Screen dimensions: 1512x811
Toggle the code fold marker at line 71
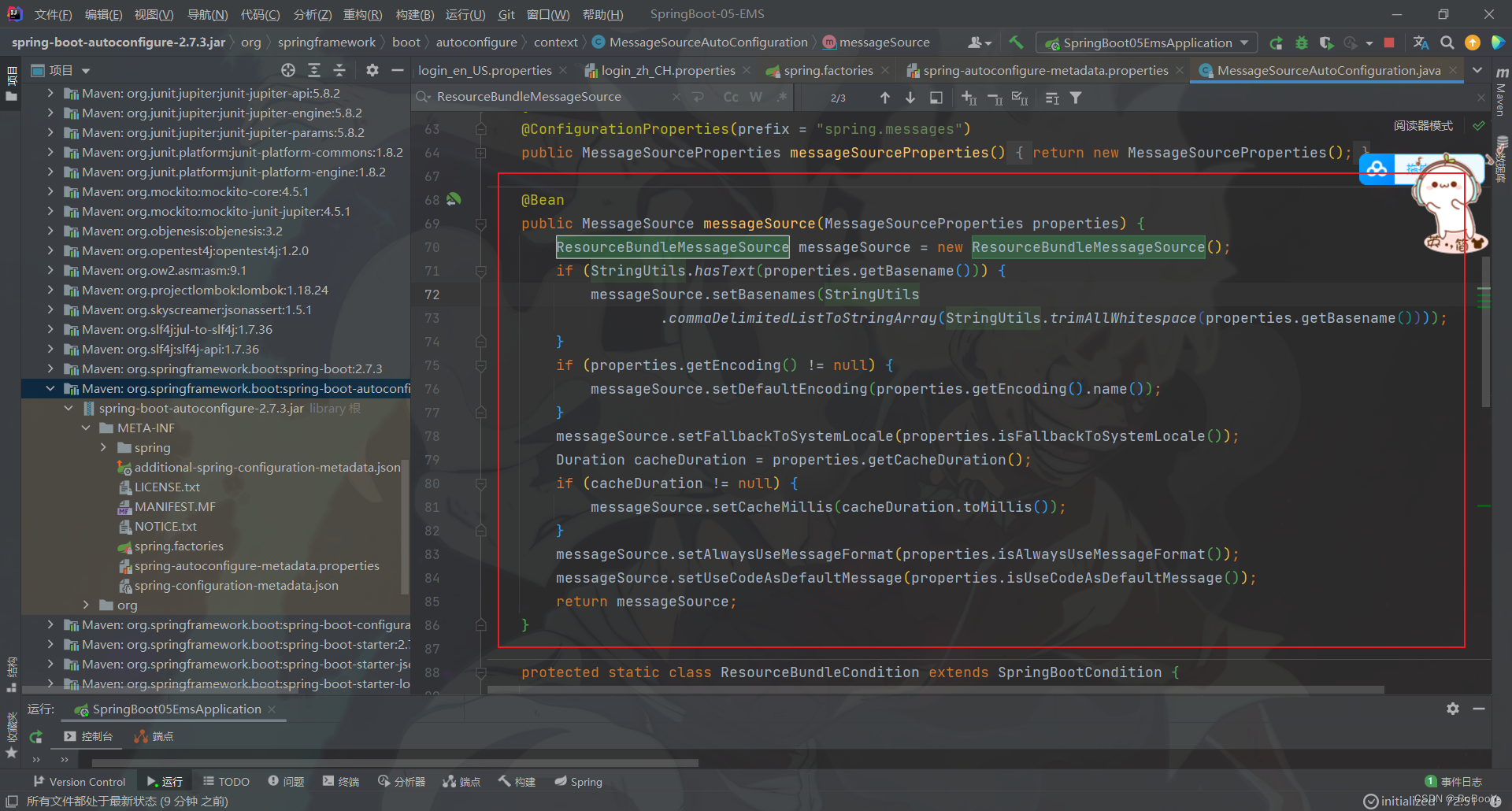pos(480,271)
